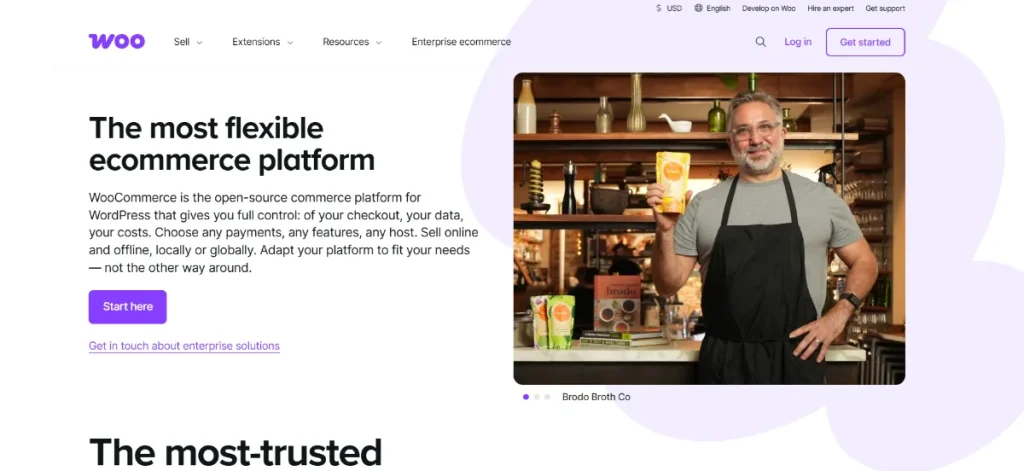Expand the Sell dropdown chevron
Image resolution: width=1024 pixels, height=471 pixels.
click(x=200, y=42)
